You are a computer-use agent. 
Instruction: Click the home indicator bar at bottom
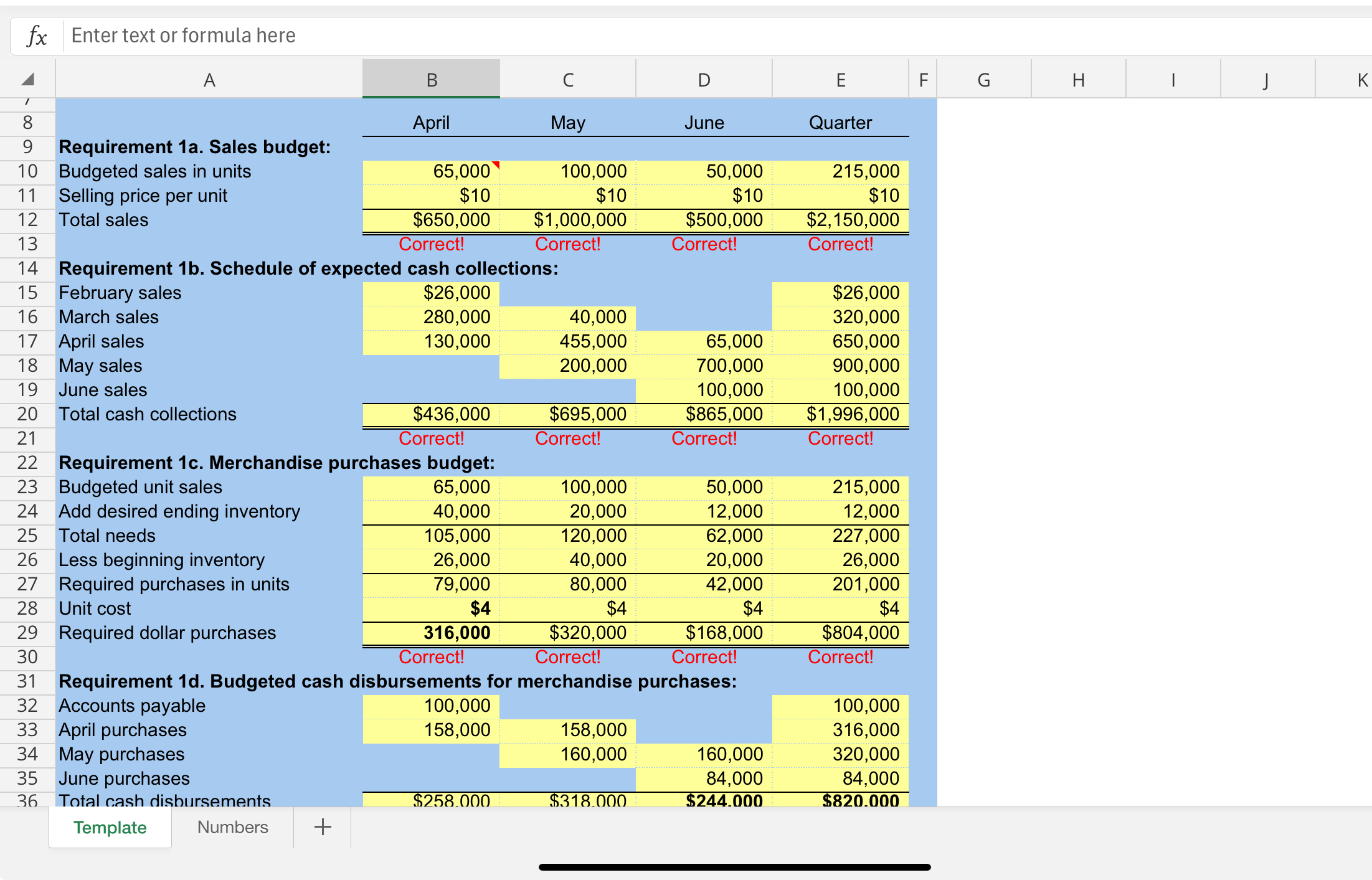pos(734,867)
